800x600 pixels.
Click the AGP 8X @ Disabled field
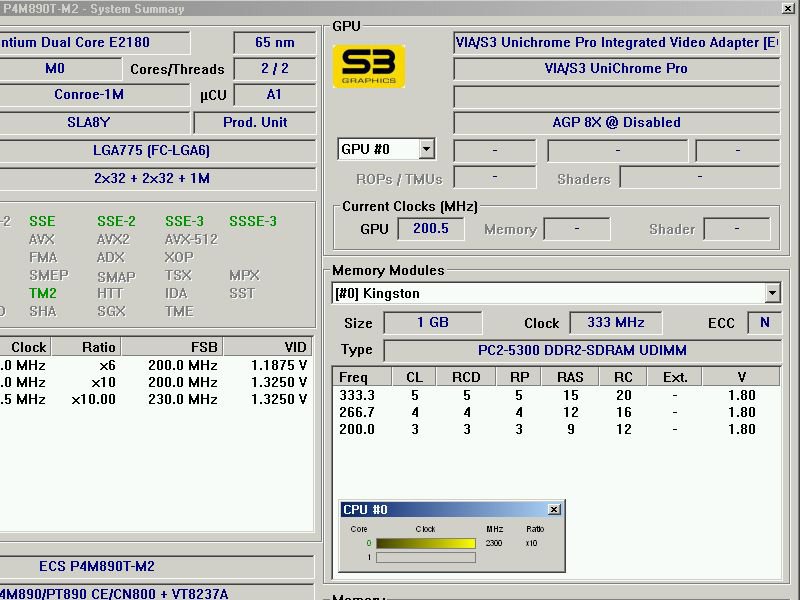point(616,123)
